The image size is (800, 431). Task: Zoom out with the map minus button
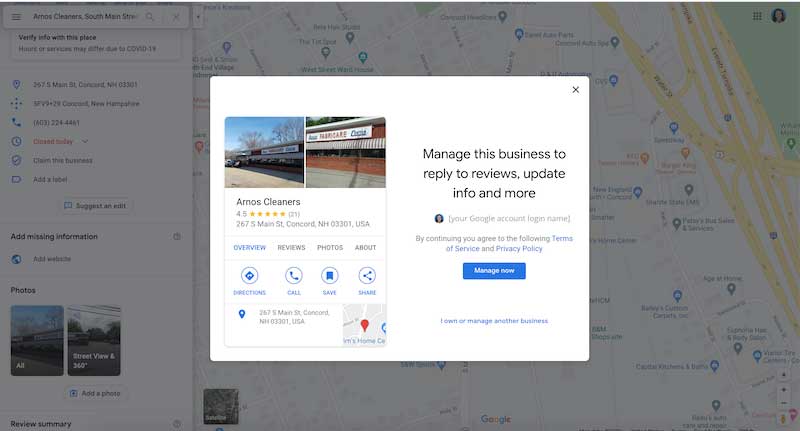tap(784, 403)
